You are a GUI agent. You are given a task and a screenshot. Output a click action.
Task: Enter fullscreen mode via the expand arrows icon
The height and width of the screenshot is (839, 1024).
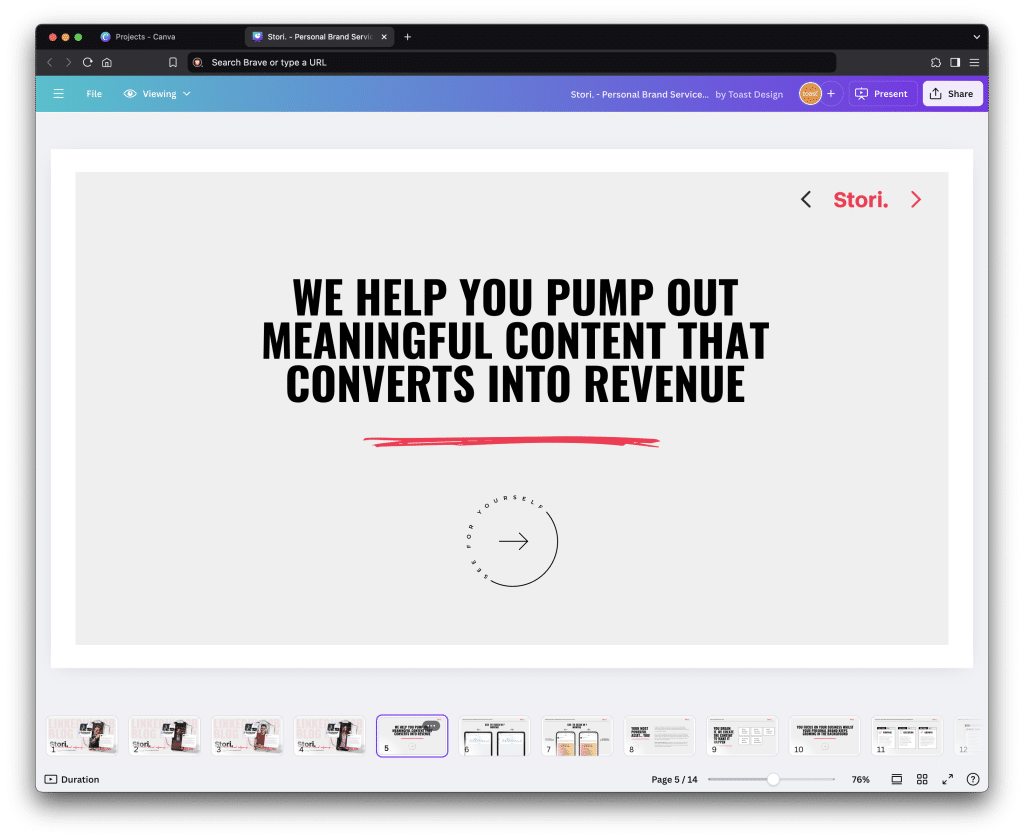pos(948,779)
